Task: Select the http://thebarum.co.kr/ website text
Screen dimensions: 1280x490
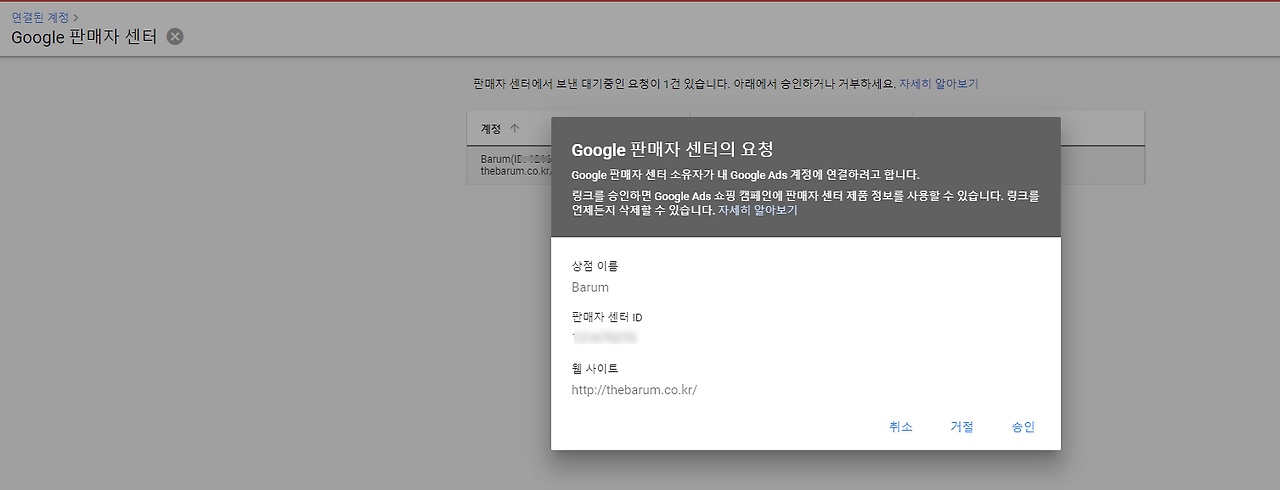Action: click(634, 390)
